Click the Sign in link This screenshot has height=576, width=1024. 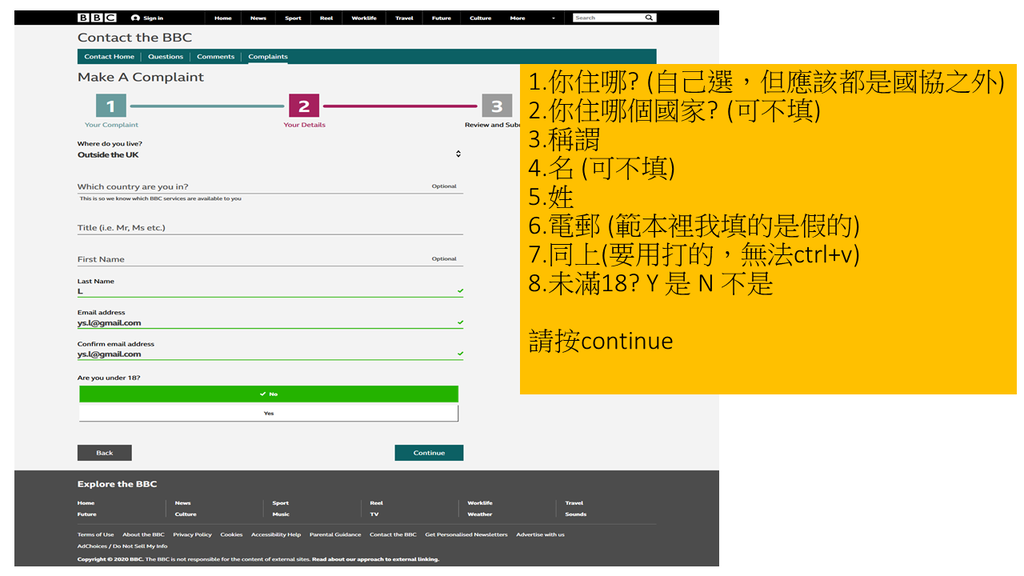(x=153, y=18)
